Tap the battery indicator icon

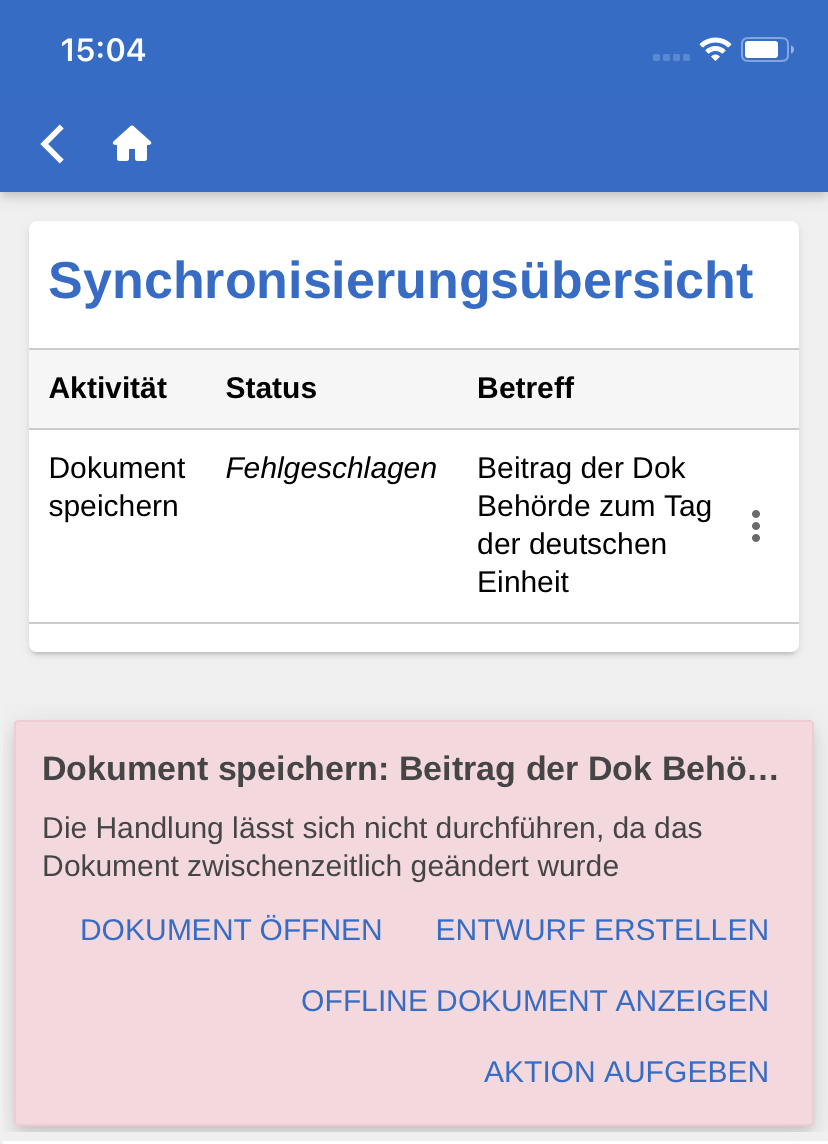pos(767,50)
